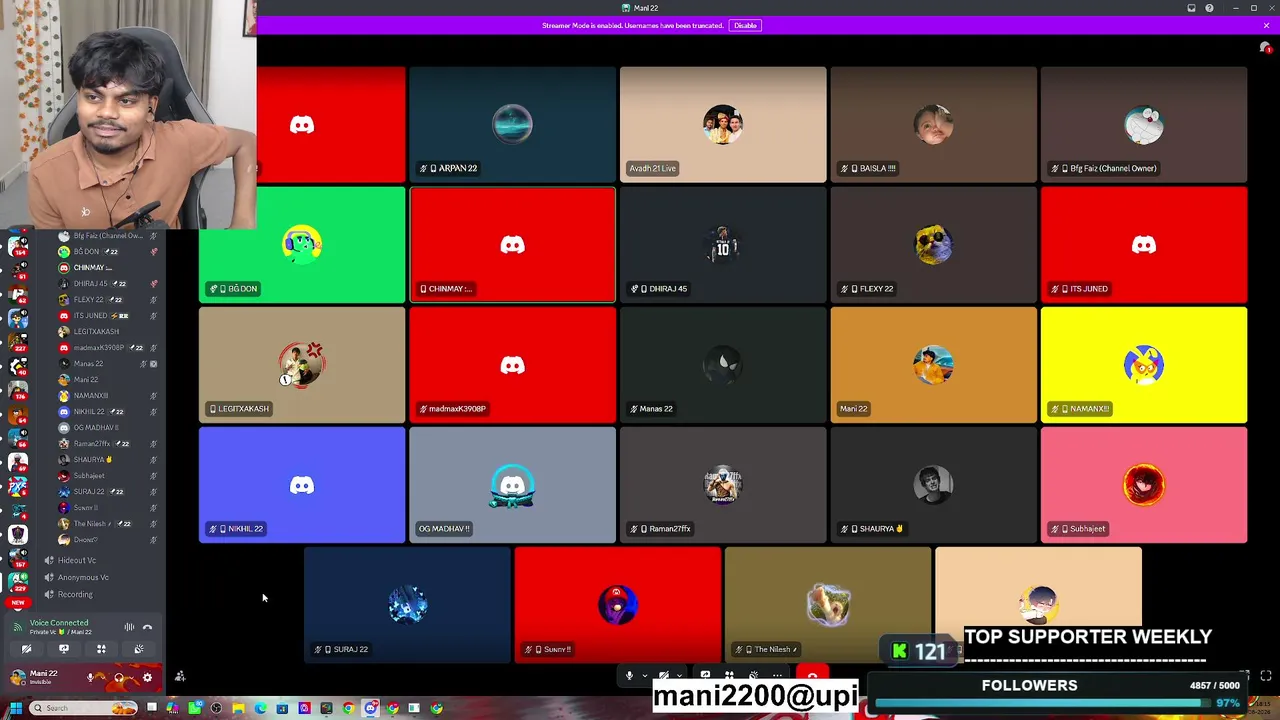
Task: Join the Anonymous Vc voice channel
Action: (83, 577)
